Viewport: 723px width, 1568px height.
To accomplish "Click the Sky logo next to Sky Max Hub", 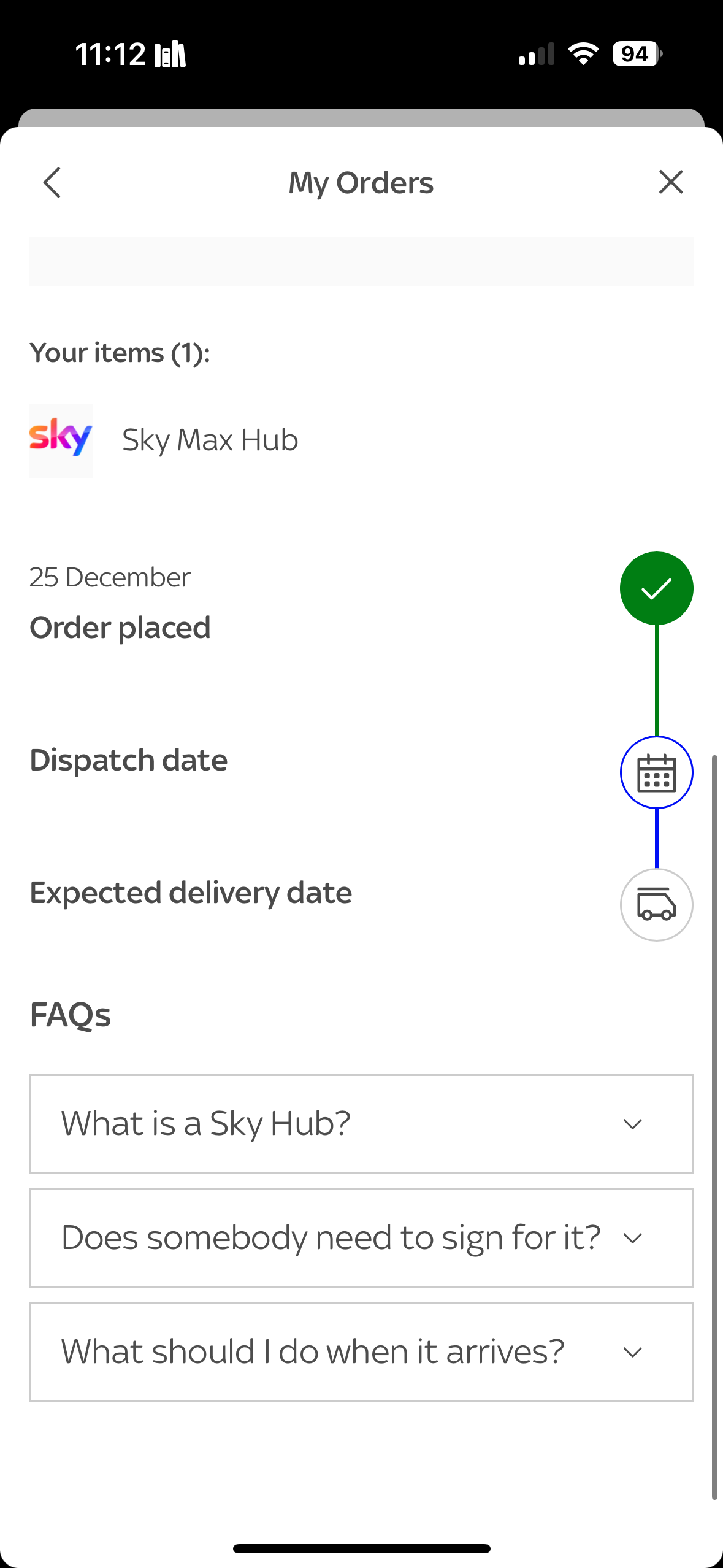I will [x=61, y=439].
